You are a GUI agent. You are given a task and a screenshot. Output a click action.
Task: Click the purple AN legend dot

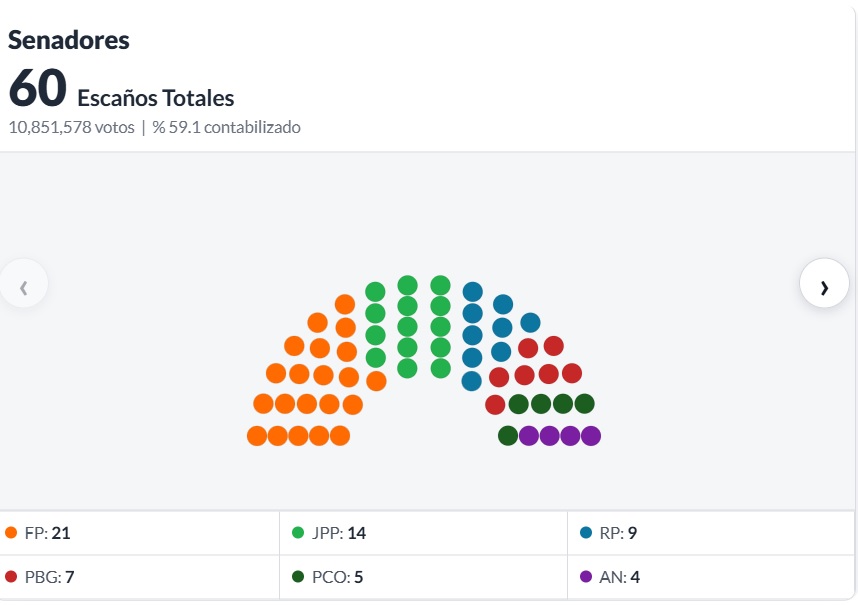(x=585, y=577)
